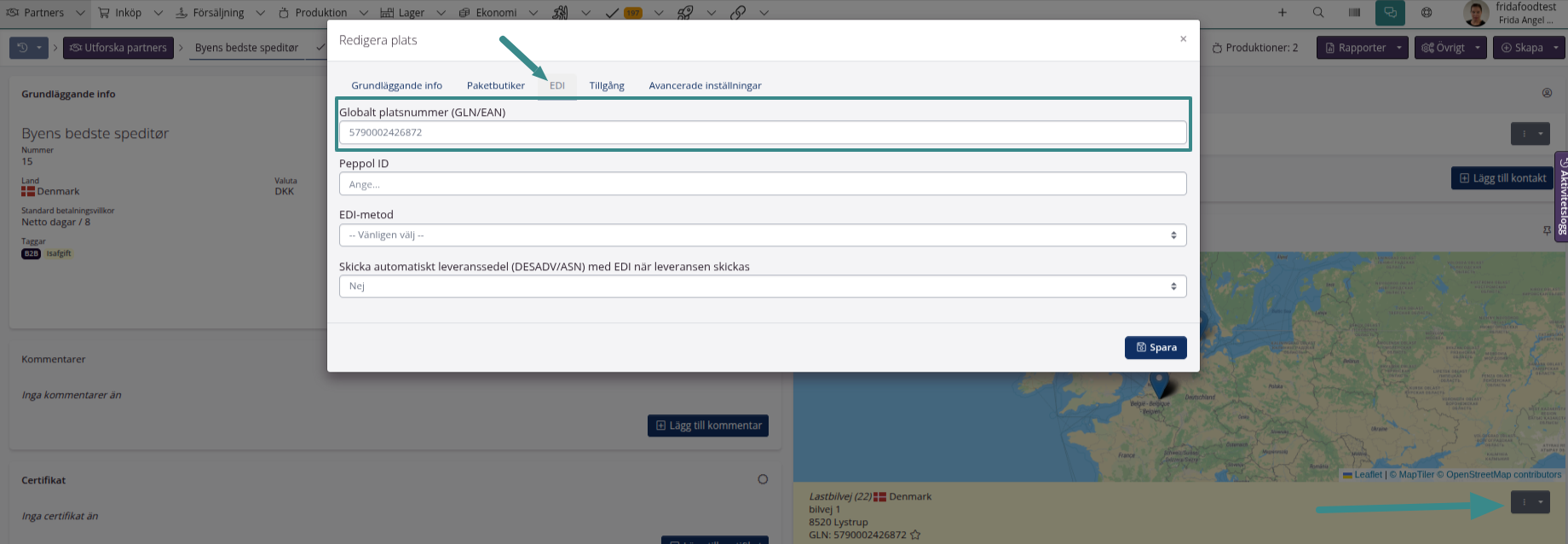Open the Produktion menu

(313, 13)
